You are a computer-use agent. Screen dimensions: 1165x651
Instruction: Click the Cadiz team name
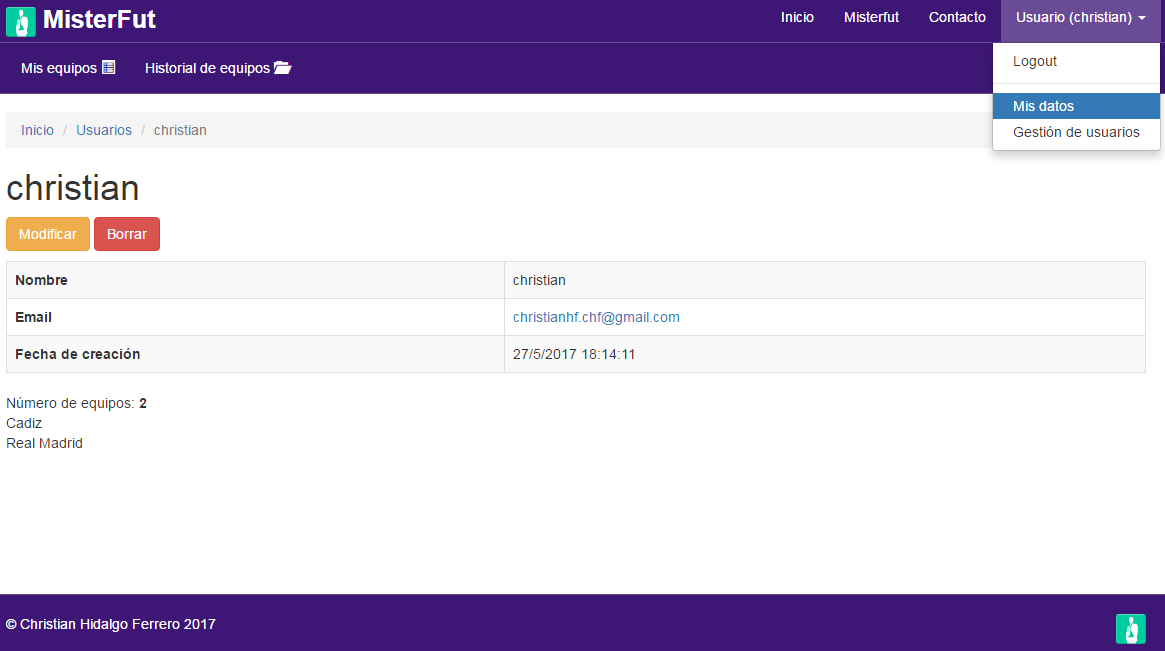pos(24,424)
